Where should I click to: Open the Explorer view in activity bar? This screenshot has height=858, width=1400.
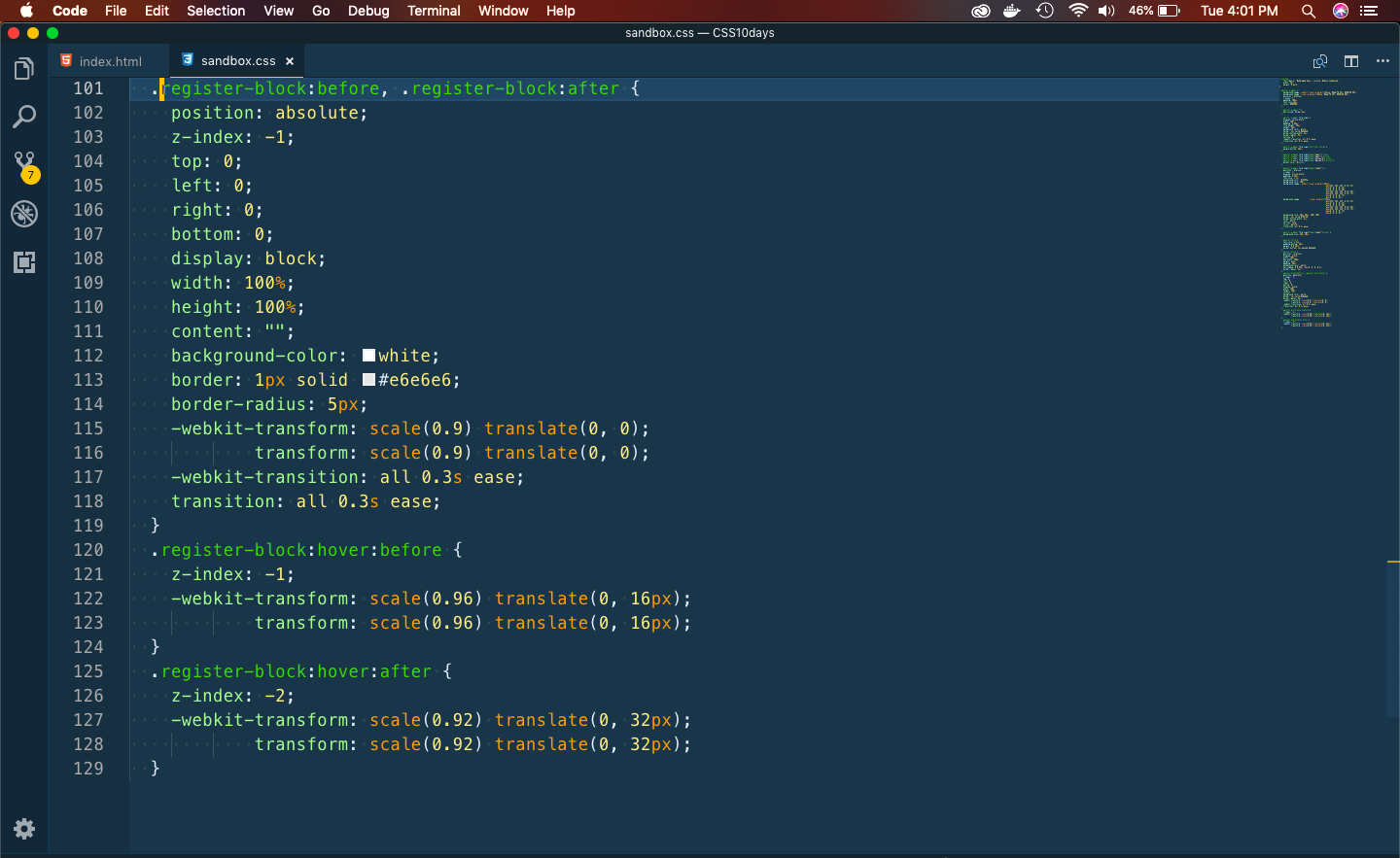pyautogui.click(x=24, y=69)
